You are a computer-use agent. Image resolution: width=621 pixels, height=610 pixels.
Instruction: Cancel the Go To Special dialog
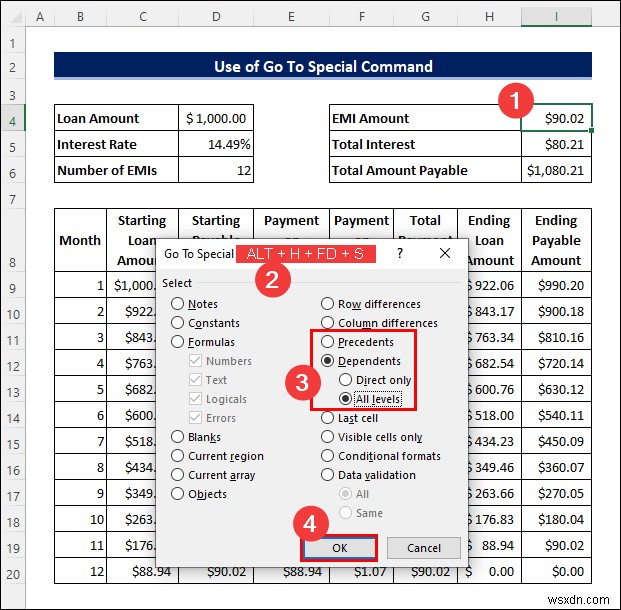[424, 548]
